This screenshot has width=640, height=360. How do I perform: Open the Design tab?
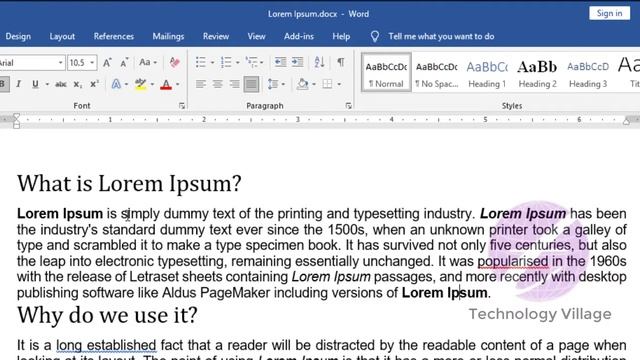pos(18,36)
